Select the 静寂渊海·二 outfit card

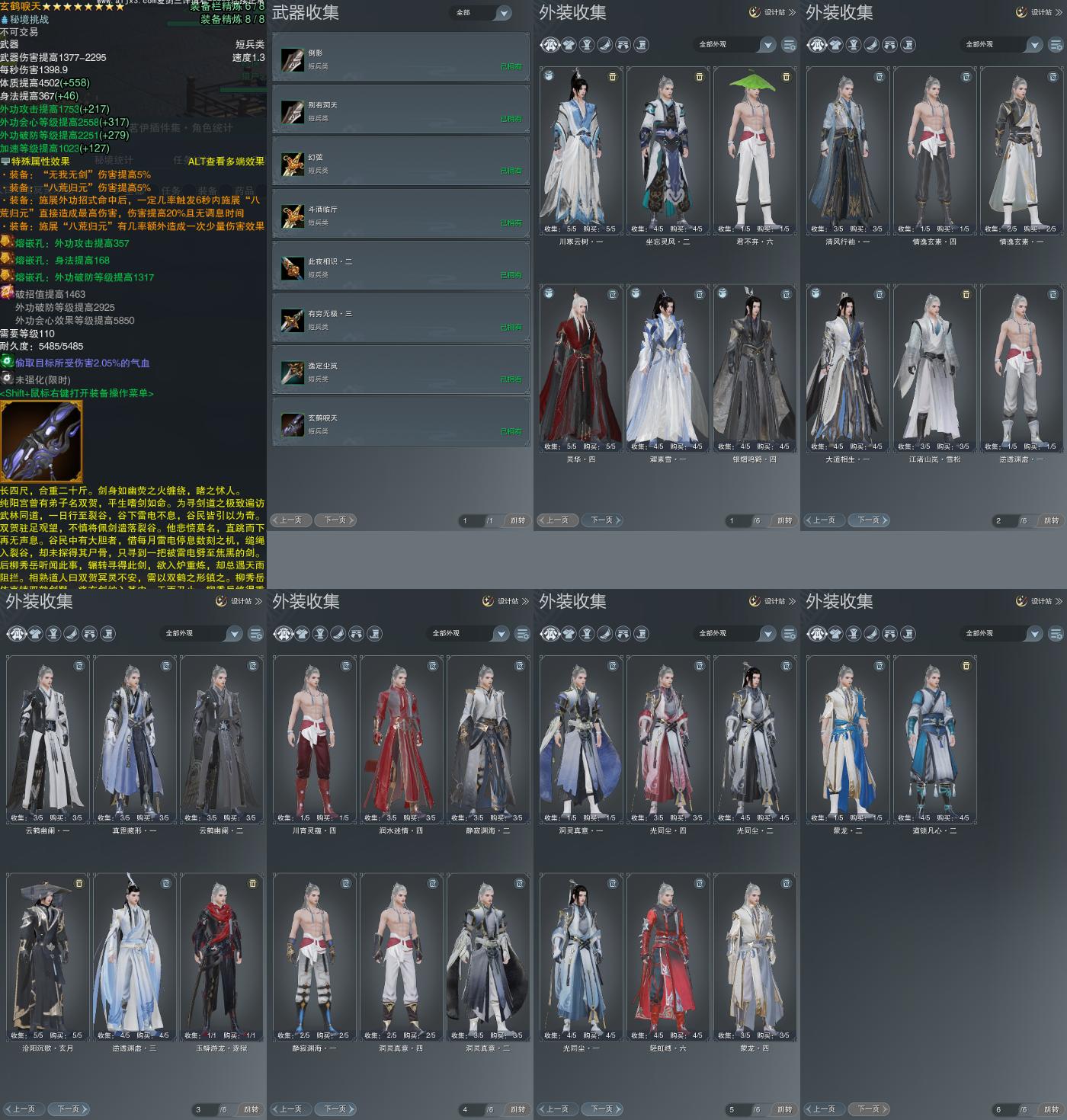pyautogui.click(x=488, y=740)
